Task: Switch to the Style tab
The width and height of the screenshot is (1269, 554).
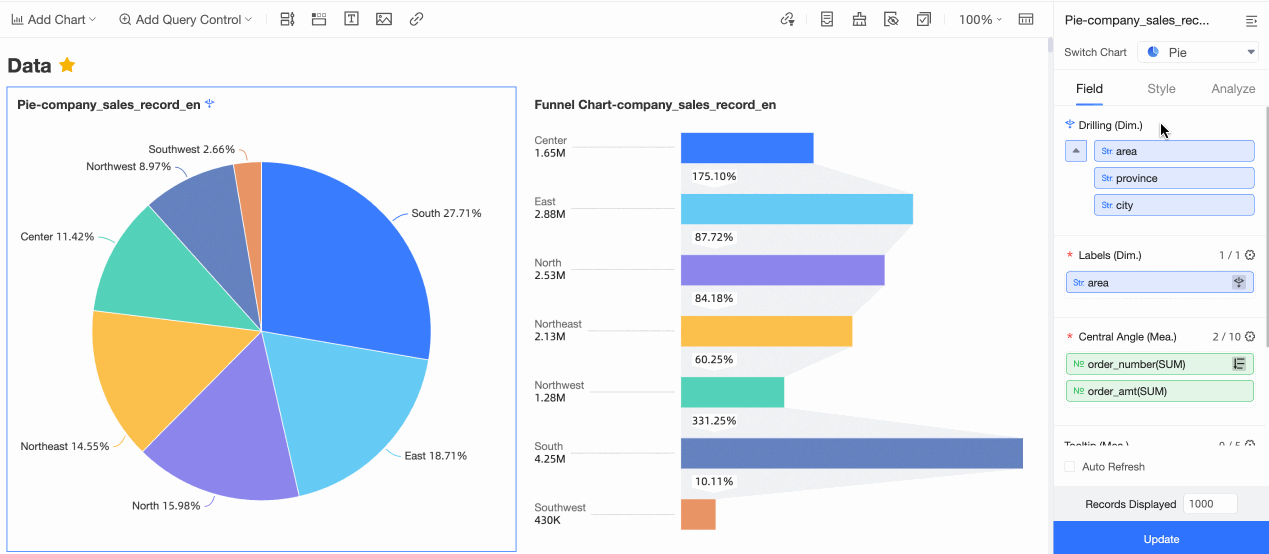Action: pyautogui.click(x=1161, y=89)
